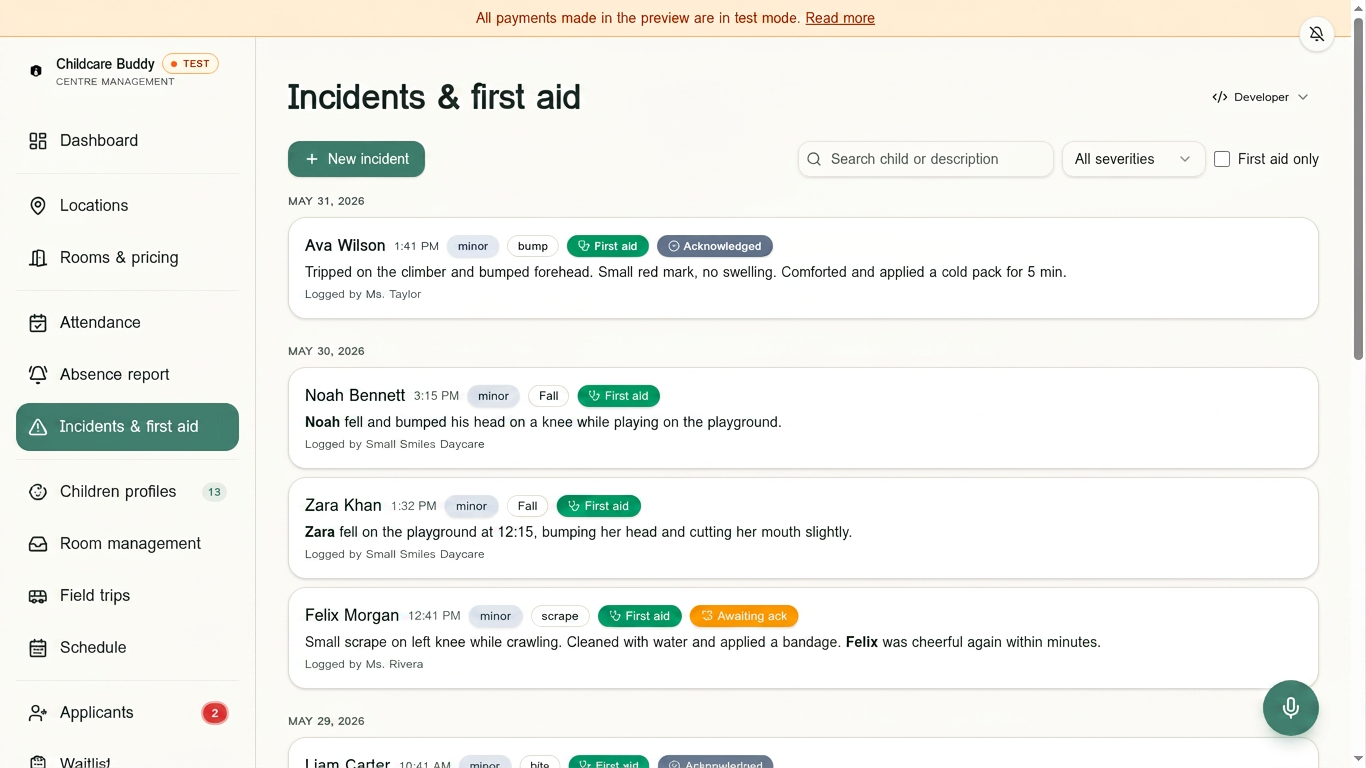This screenshot has width=1366, height=768.
Task: Click the Attendance calendar-check icon
Action: pos(38,323)
